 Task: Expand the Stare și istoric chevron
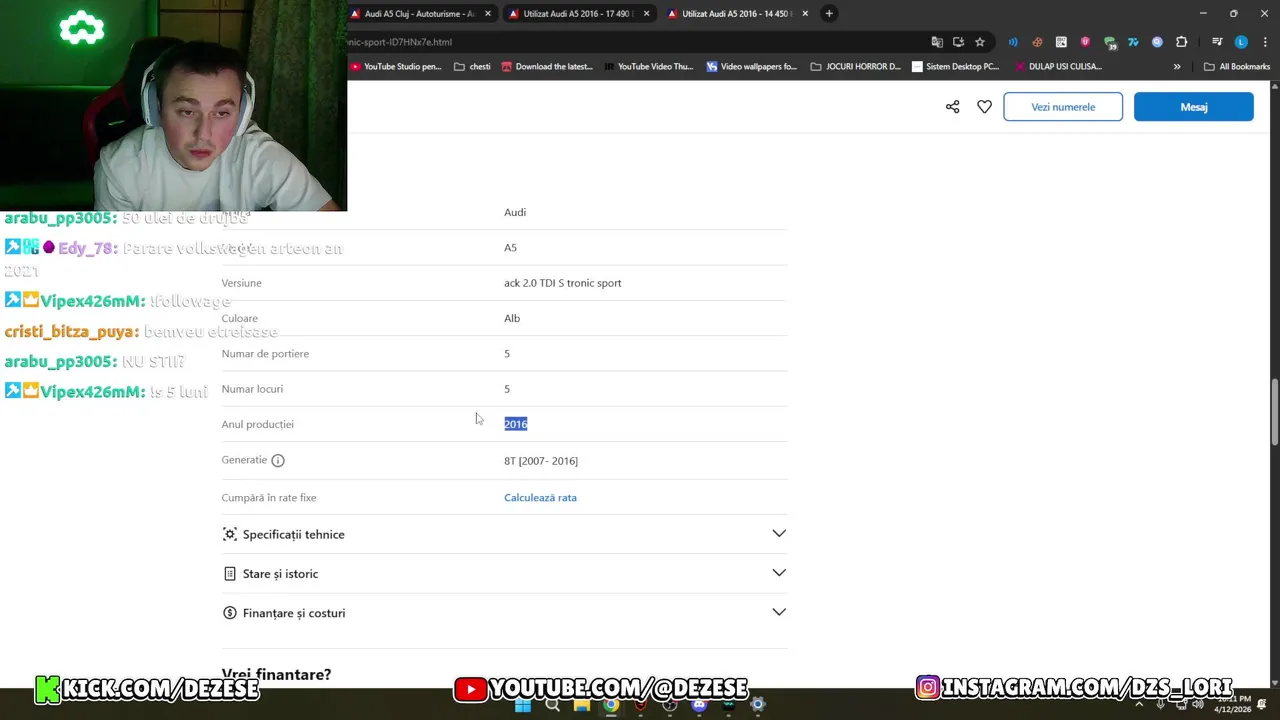(x=779, y=573)
